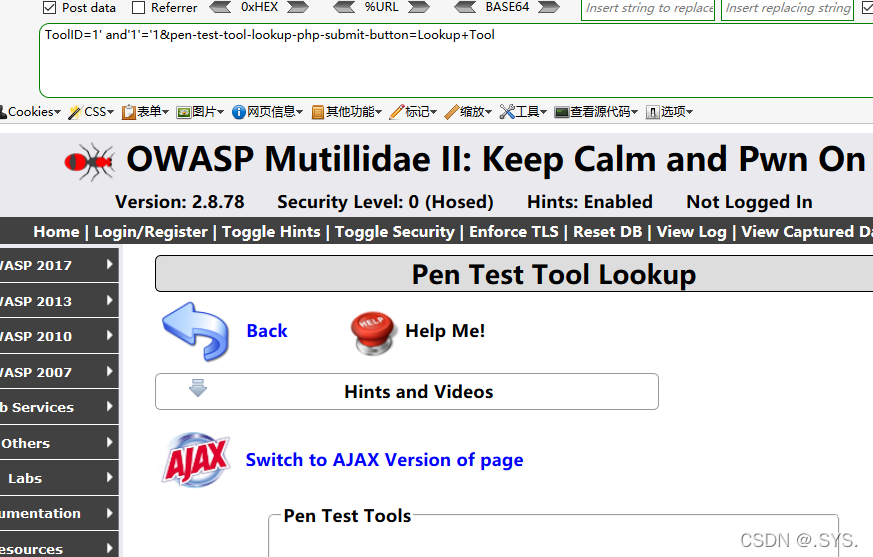Switch to AJAX Version of page
The width and height of the screenshot is (873, 557).
(384, 460)
